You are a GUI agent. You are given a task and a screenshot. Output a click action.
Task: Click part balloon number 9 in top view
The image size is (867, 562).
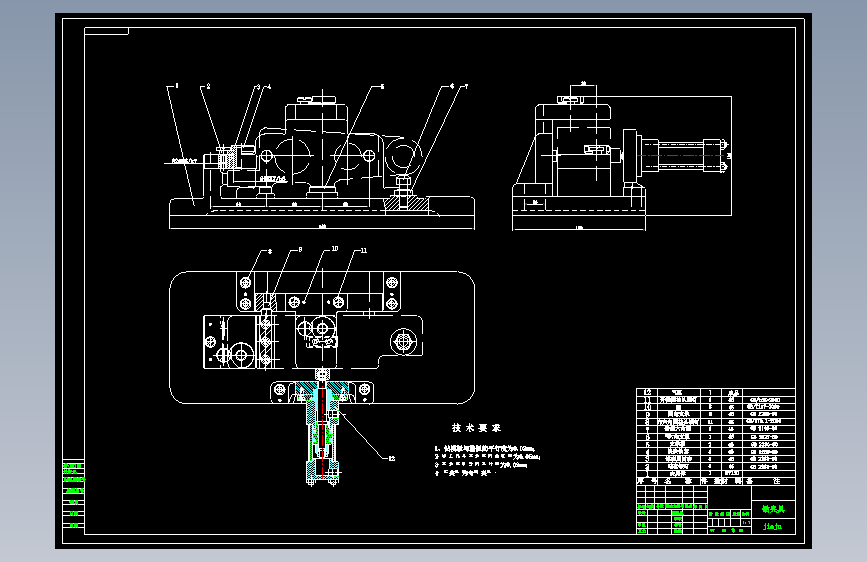click(x=300, y=249)
